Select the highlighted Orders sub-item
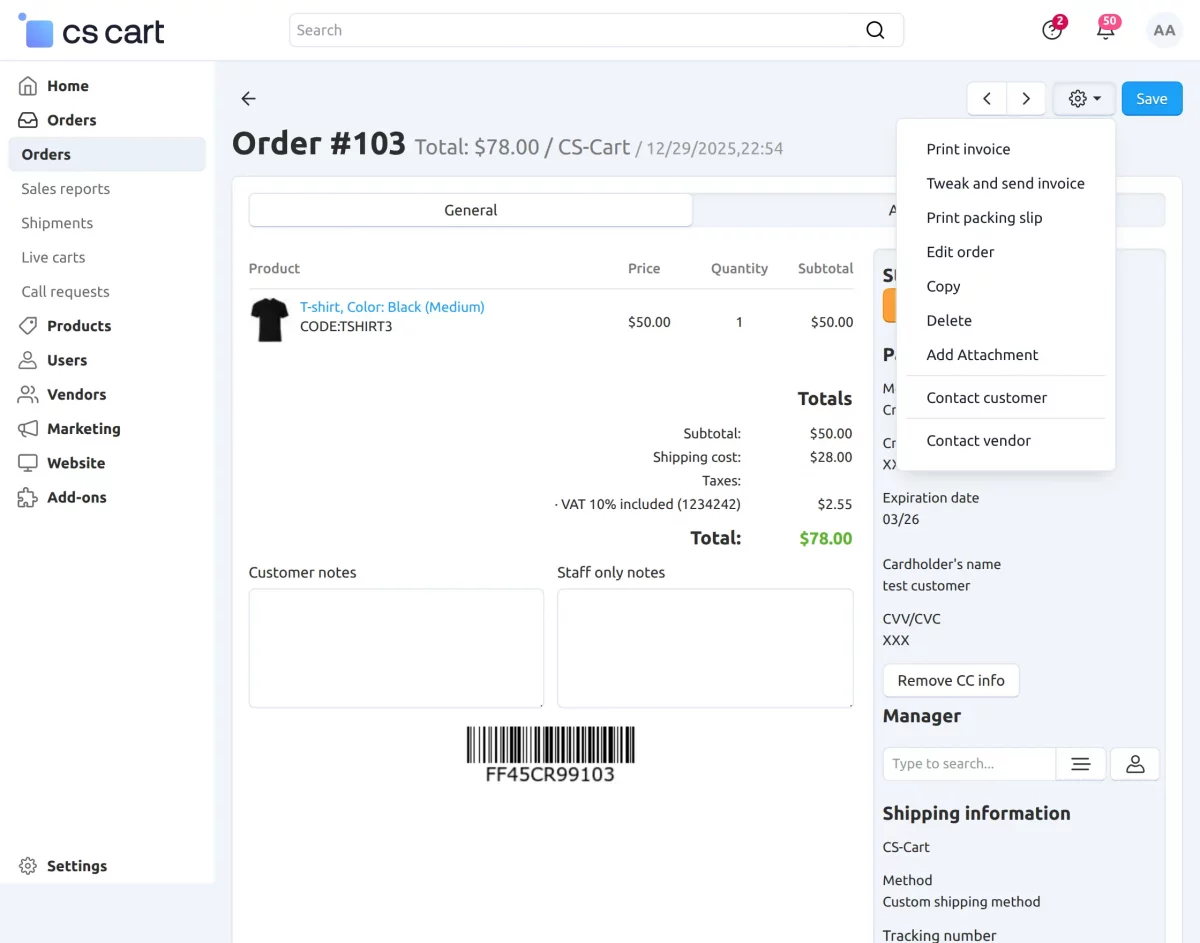 [x=107, y=154]
